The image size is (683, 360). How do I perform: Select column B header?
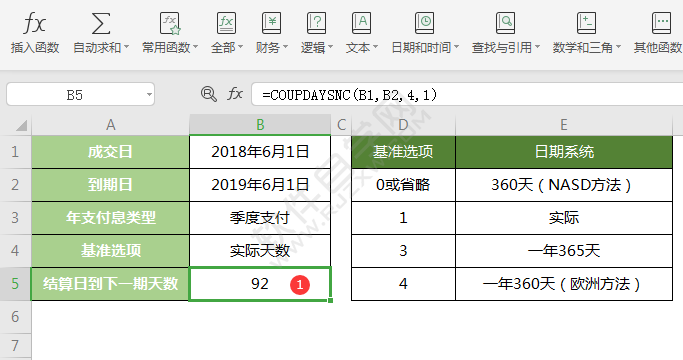(x=260, y=125)
